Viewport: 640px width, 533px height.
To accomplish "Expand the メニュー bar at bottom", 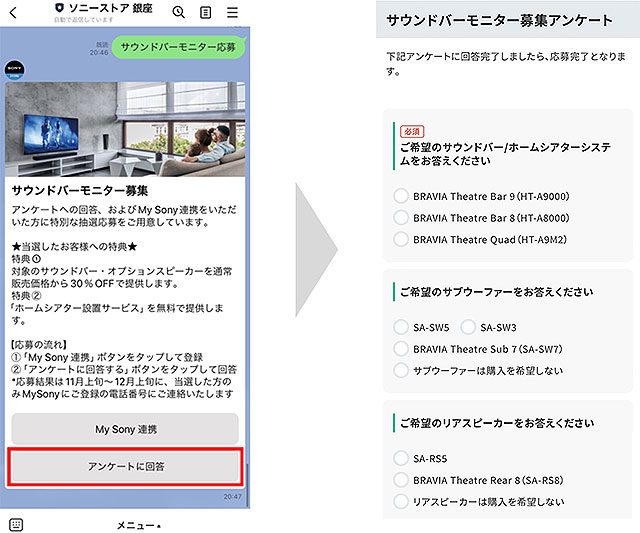I will [138, 524].
